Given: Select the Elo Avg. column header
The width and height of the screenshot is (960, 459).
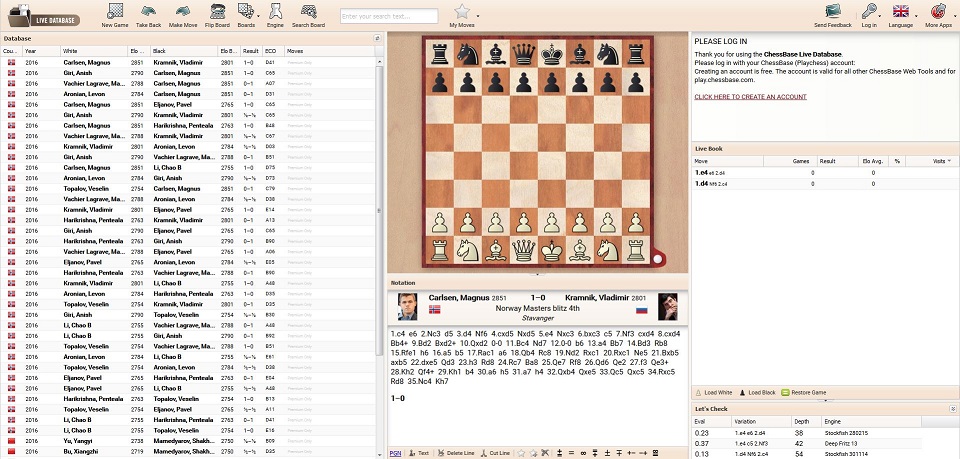Looking at the screenshot, I should 873,161.
